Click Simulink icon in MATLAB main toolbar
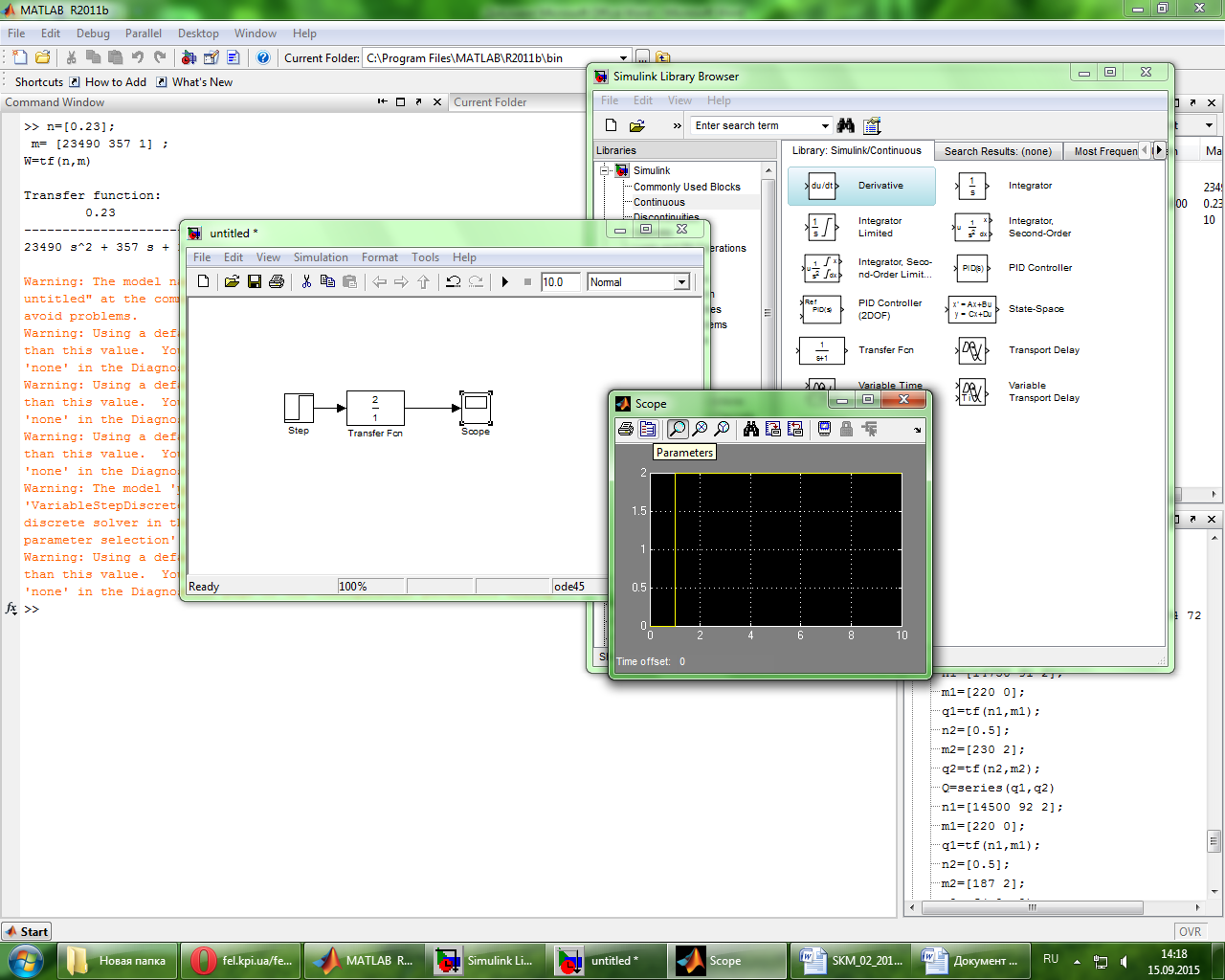Screen dimensions: 1225x980 [189, 57]
